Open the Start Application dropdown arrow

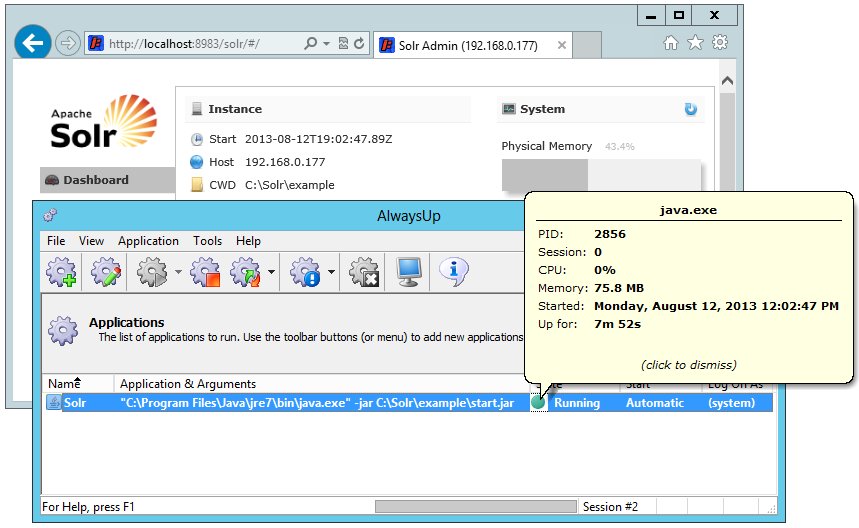(x=178, y=272)
